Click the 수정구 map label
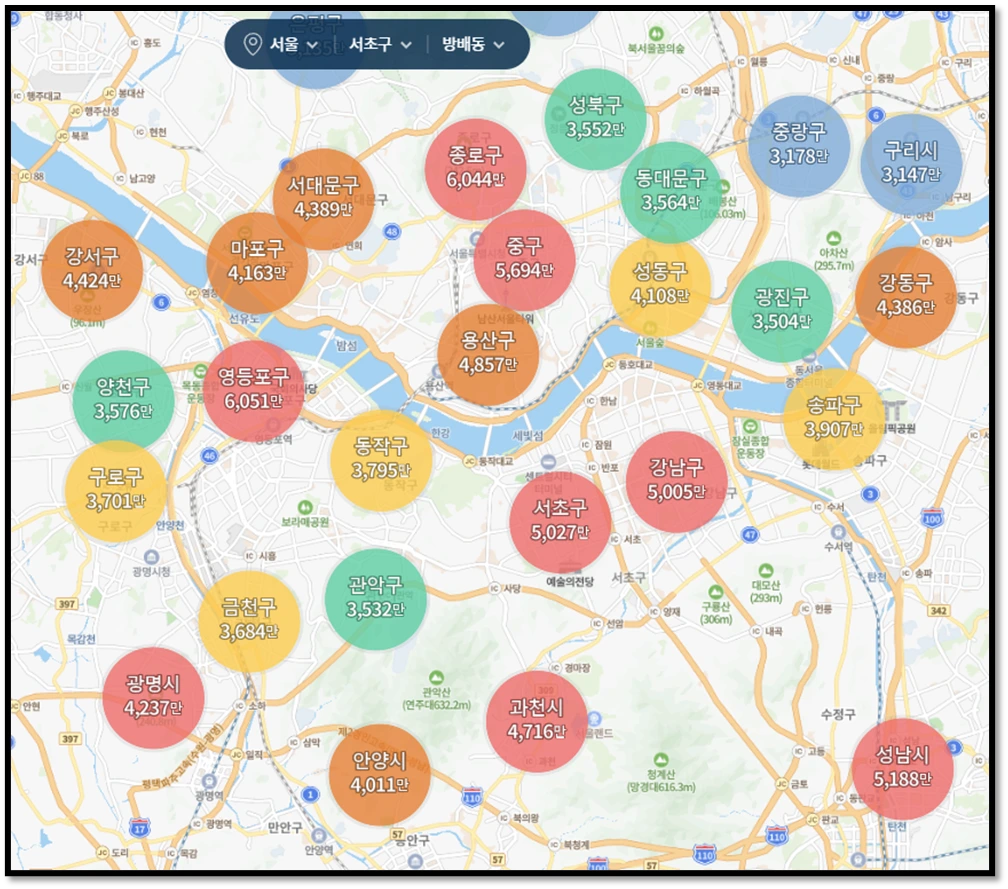Viewport: 1008px width, 889px height. click(838, 714)
